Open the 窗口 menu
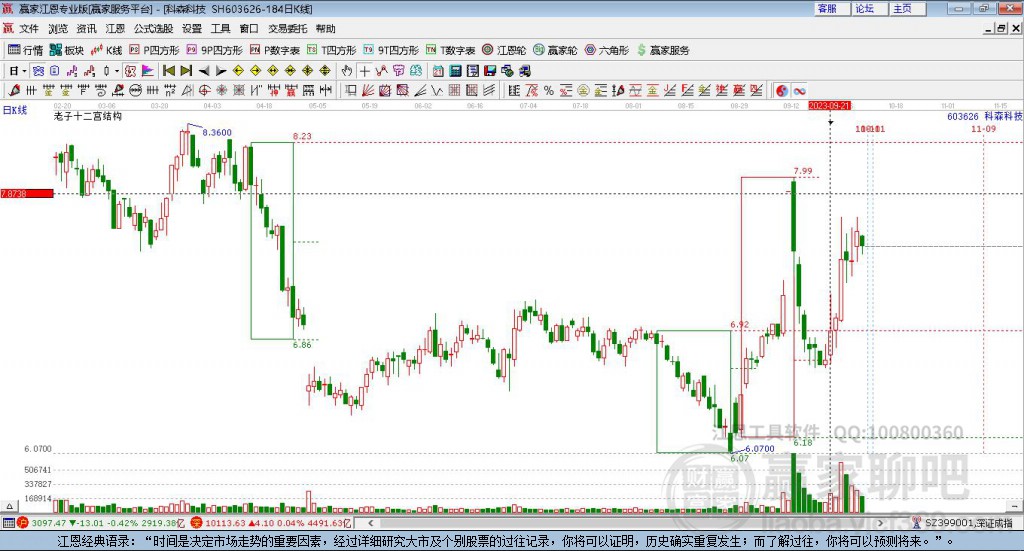The image size is (1024, 551). pos(249,29)
